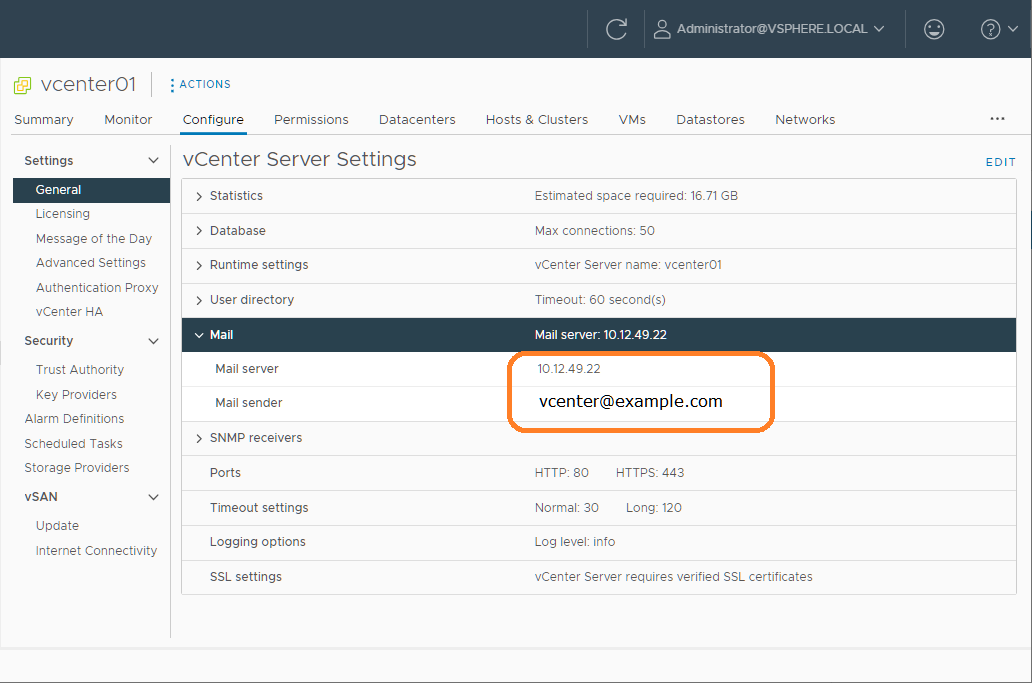This screenshot has width=1032, height=683.
Task: Select the Configure tab
Action: (213, 120)
